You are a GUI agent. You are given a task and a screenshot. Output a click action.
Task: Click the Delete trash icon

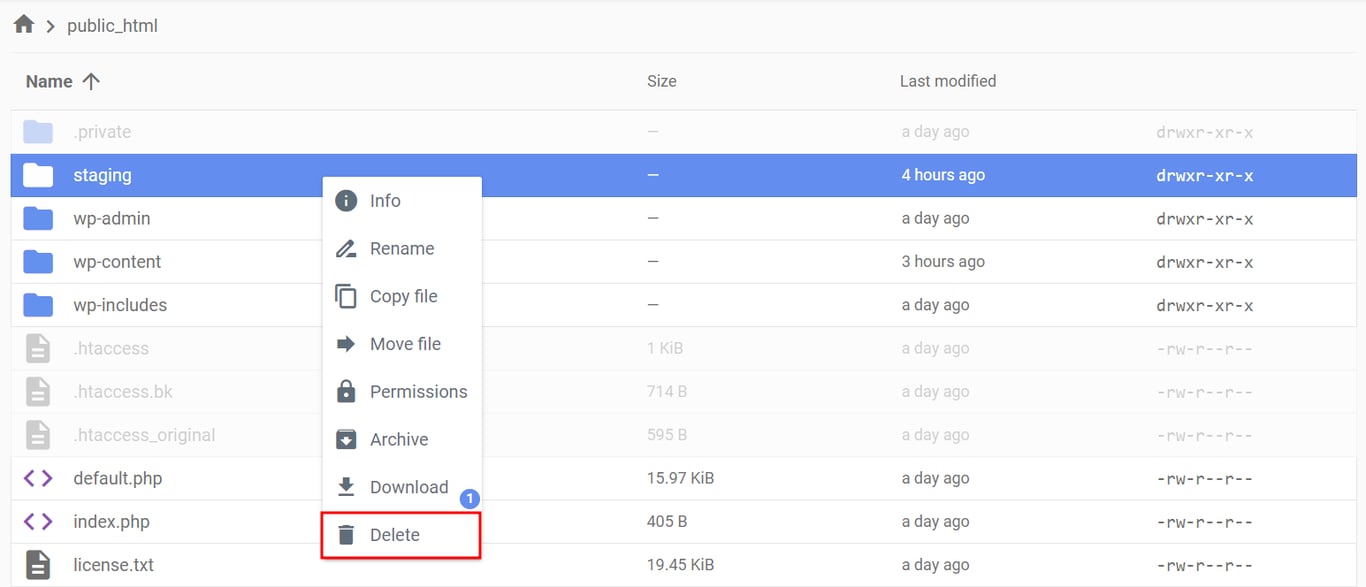345,534
